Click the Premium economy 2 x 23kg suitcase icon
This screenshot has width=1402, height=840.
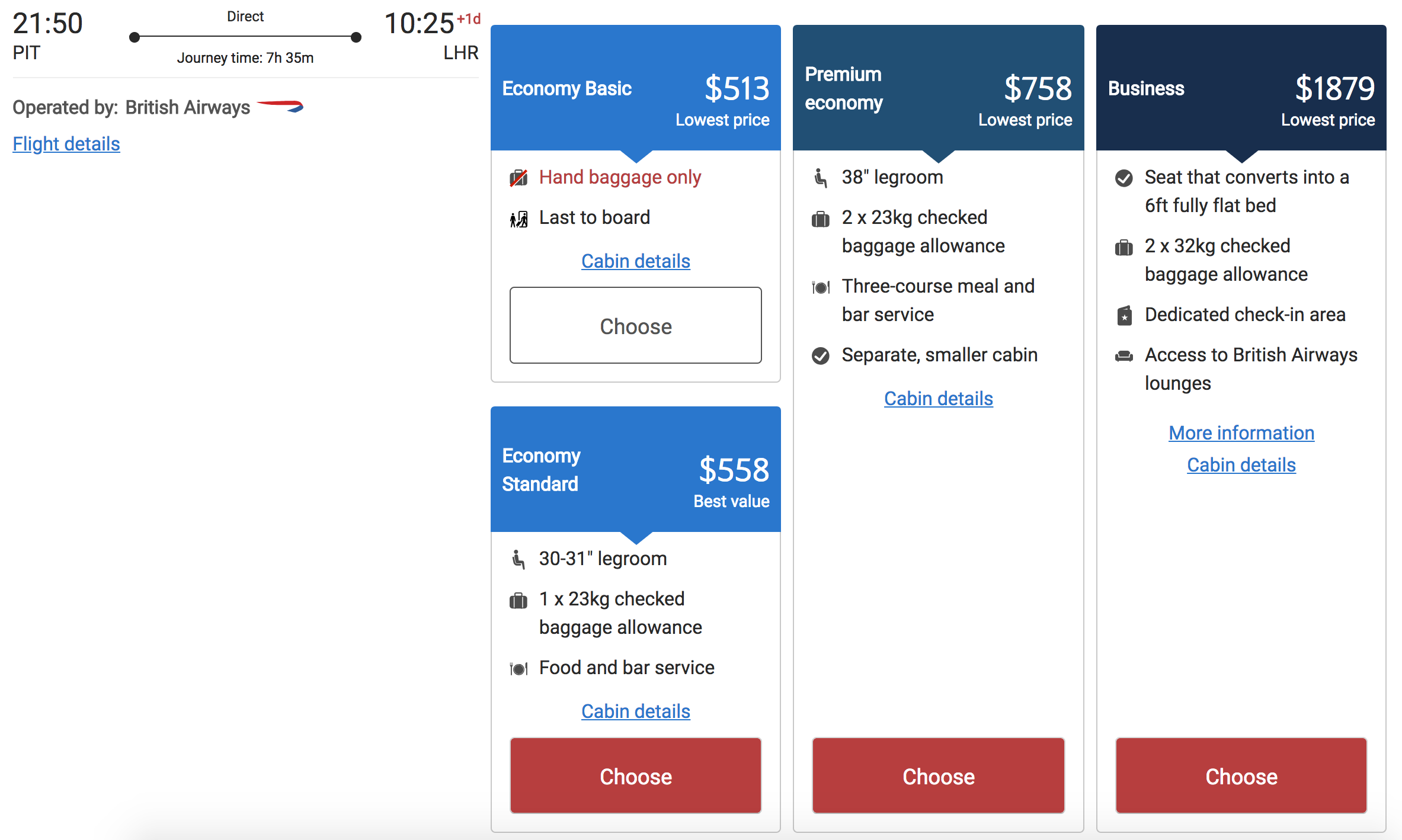(x=821, y=219)
